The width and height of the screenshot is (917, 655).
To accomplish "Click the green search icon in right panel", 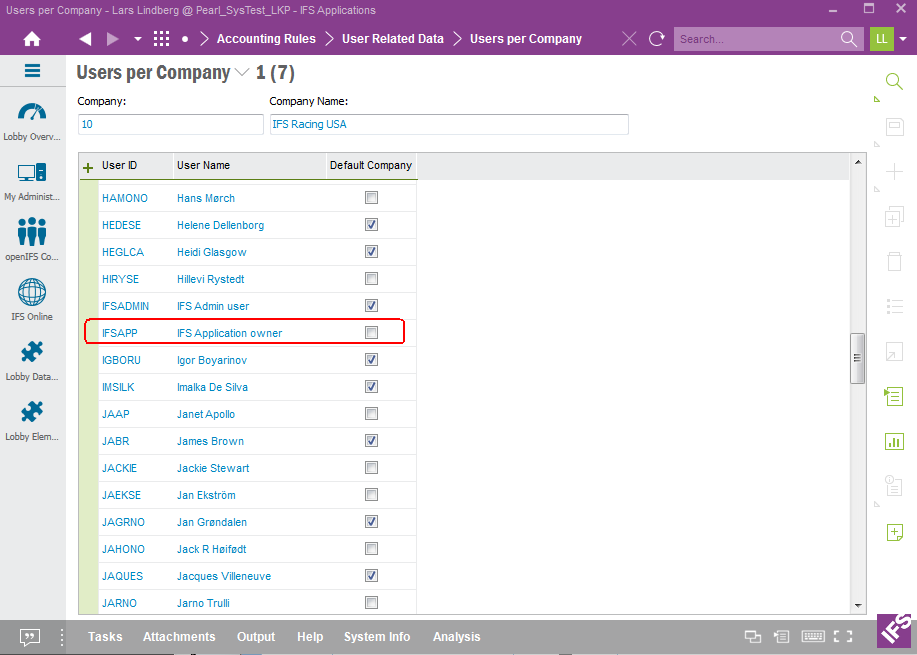I will click(894, 81).
